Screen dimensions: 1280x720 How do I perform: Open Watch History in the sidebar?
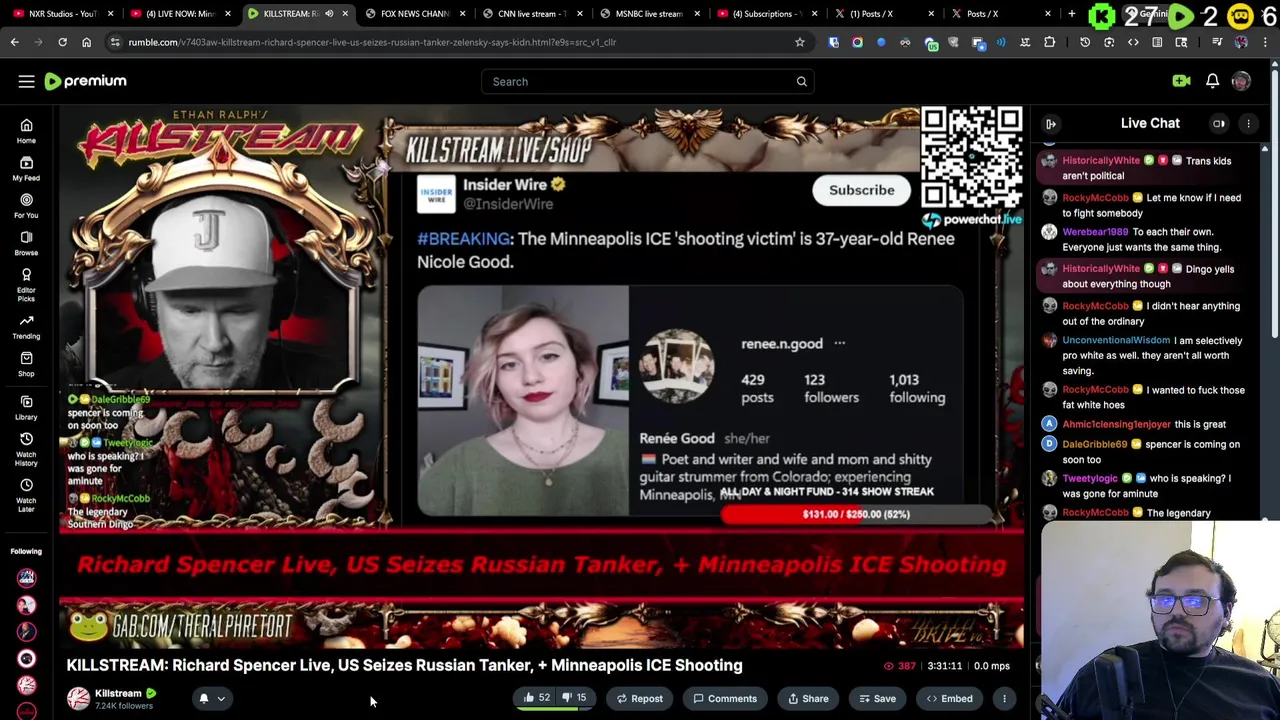26,448
